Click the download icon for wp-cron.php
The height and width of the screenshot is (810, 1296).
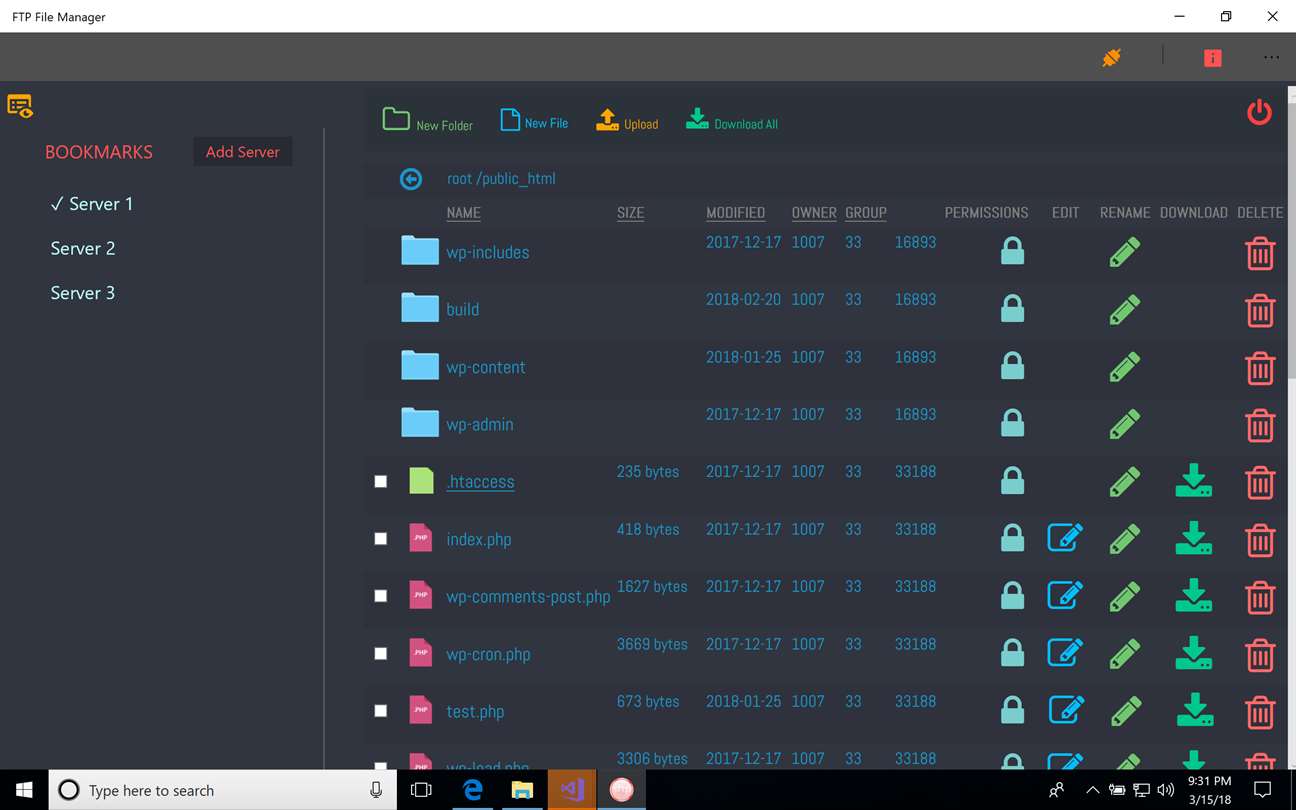coord(1193,653)
